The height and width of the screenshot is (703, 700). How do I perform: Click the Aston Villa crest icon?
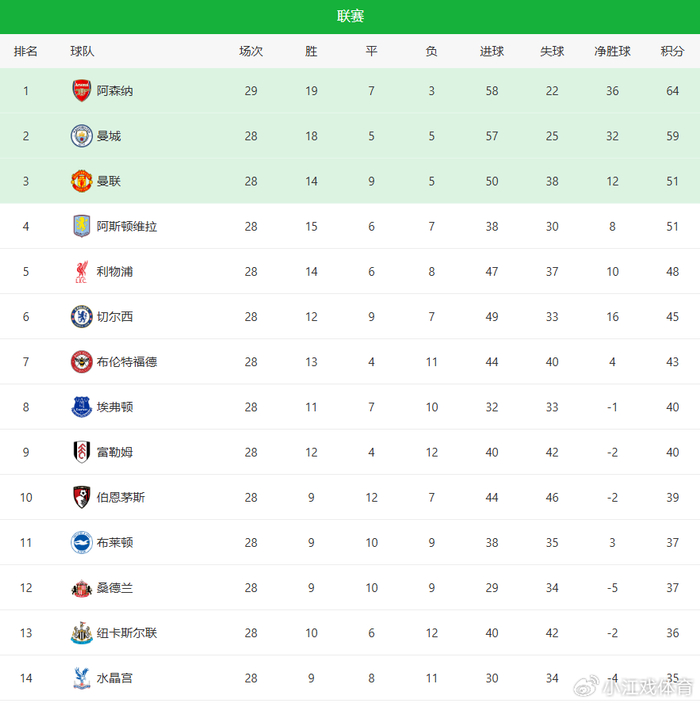(x=81, y=226)
